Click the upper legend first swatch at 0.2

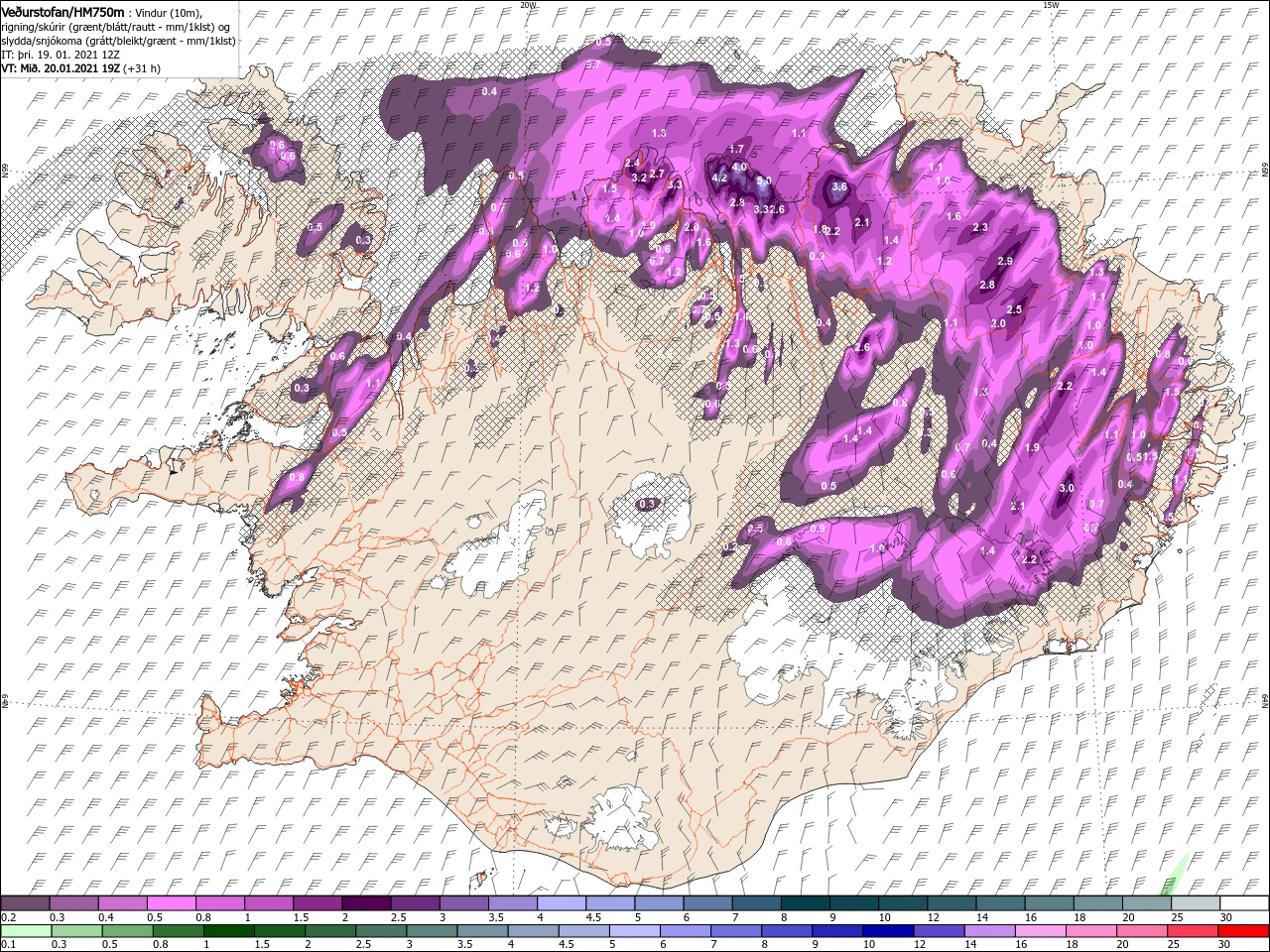coord(25,903)
